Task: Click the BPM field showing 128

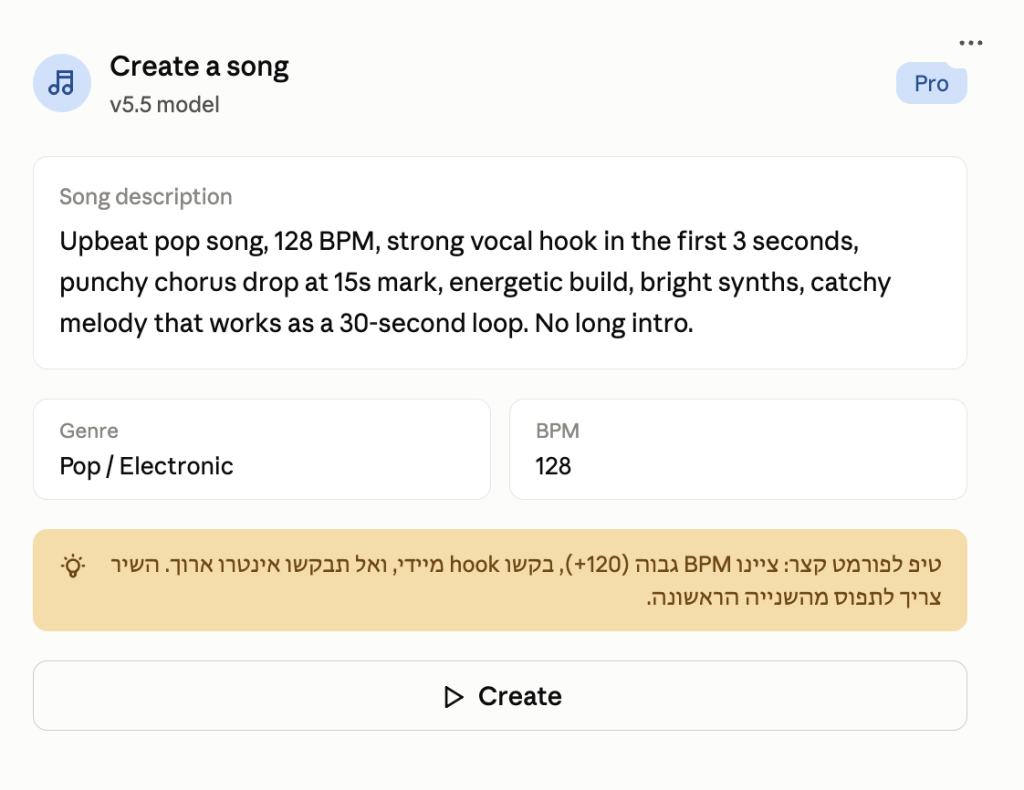Action: coord(738,449)
